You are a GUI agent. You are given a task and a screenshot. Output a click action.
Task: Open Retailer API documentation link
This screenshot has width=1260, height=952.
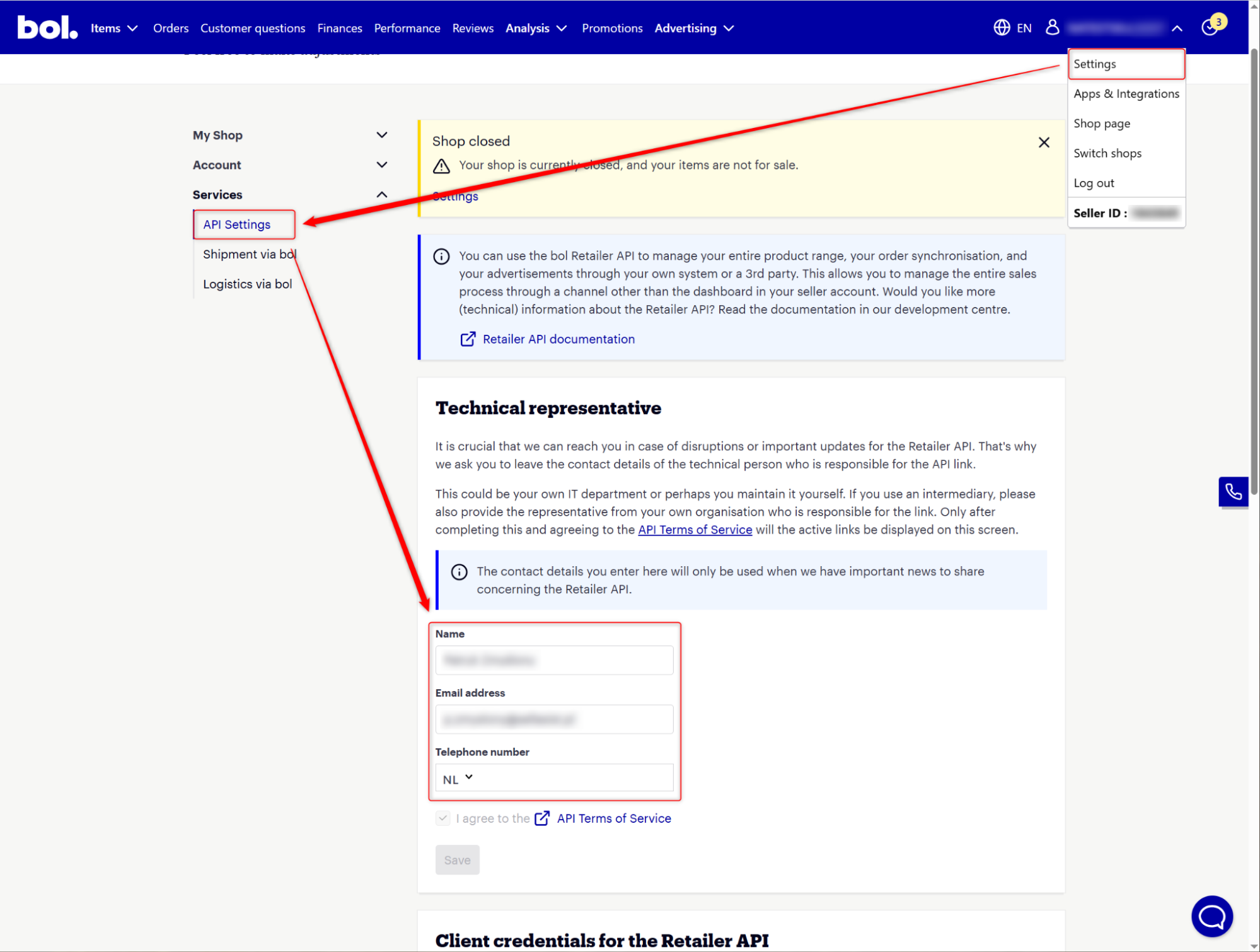(x=558, y=339)
